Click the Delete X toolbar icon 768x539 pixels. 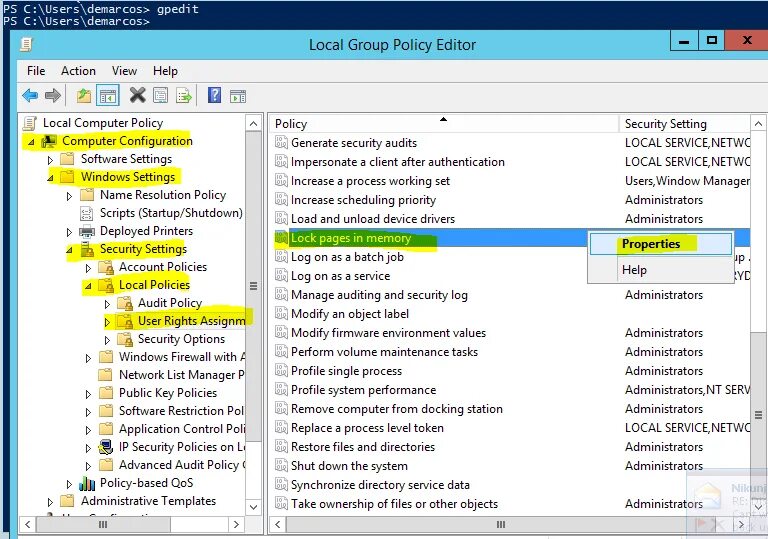pos(138,95)
